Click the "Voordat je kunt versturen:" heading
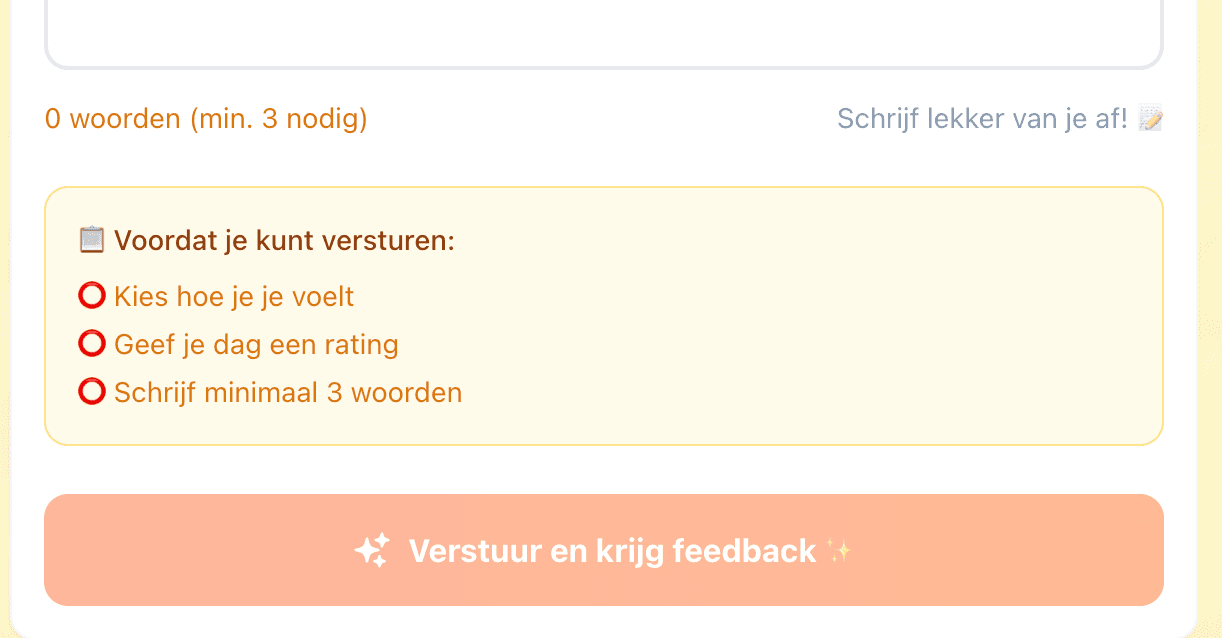 284,240
